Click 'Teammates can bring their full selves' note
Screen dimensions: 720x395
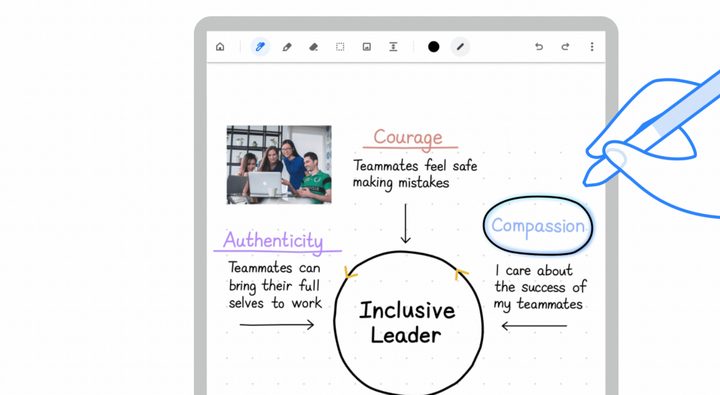click(275, 285)
